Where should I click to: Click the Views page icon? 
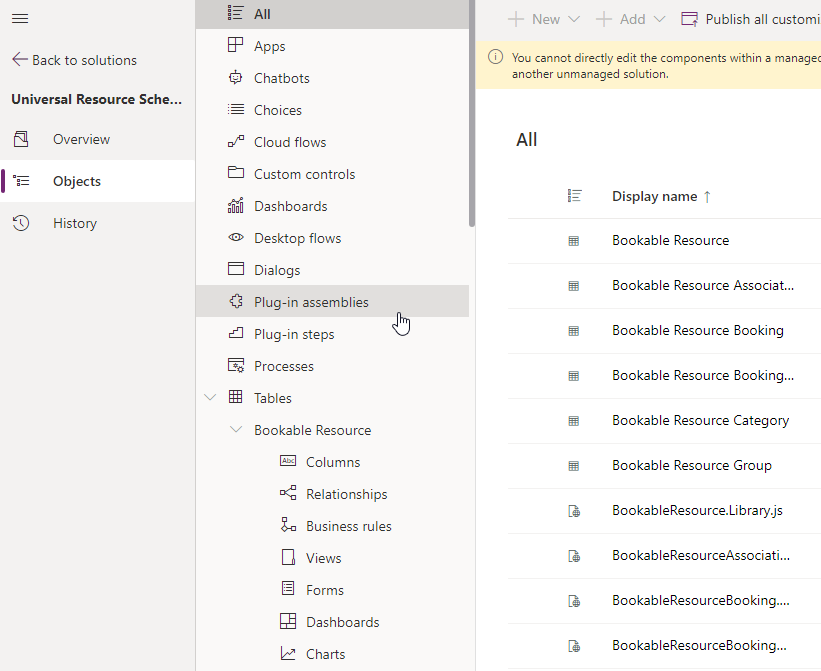287,557
